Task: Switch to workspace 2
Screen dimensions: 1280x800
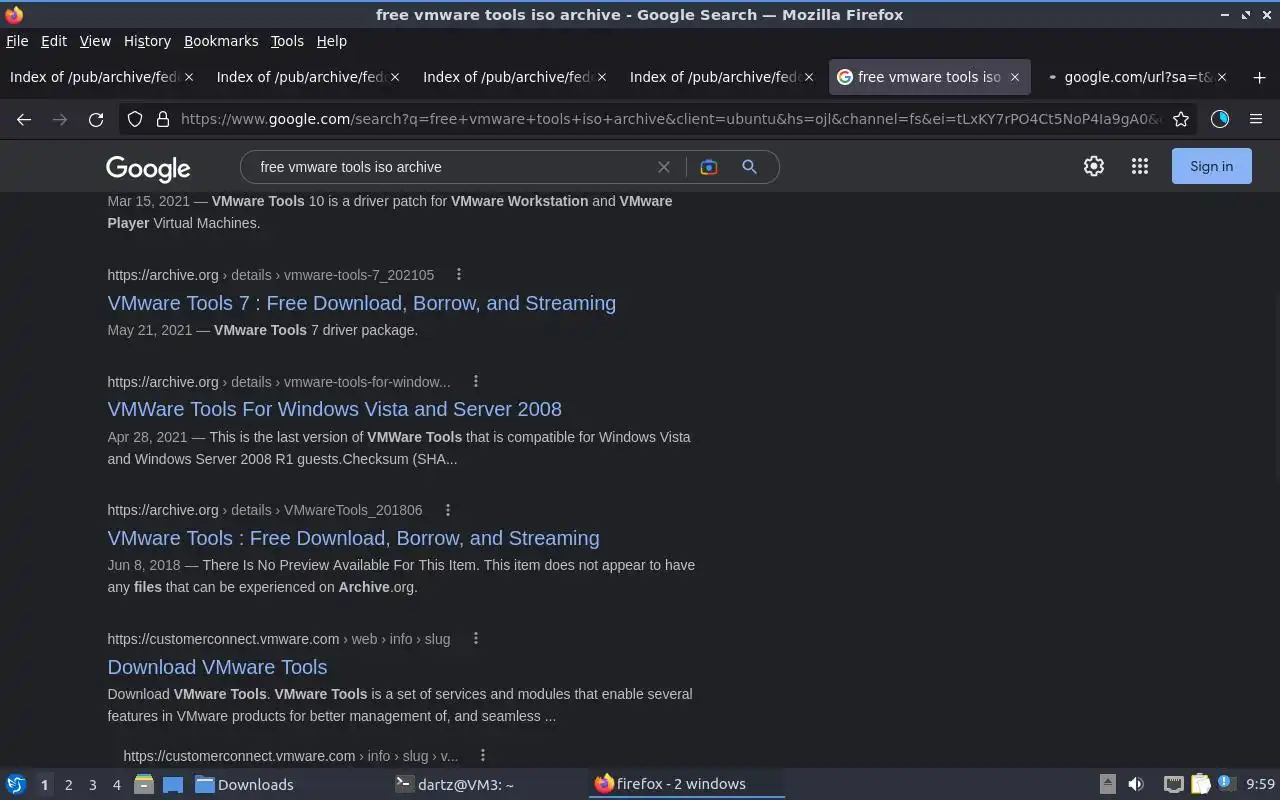Action: 68,785
